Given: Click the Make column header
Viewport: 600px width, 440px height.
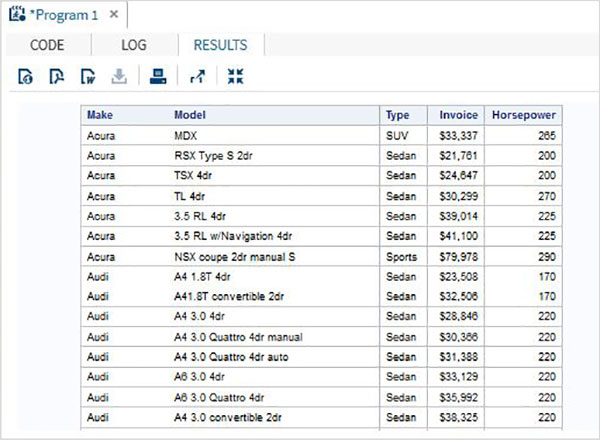Looking at the screenshot, I should [100, 115].
